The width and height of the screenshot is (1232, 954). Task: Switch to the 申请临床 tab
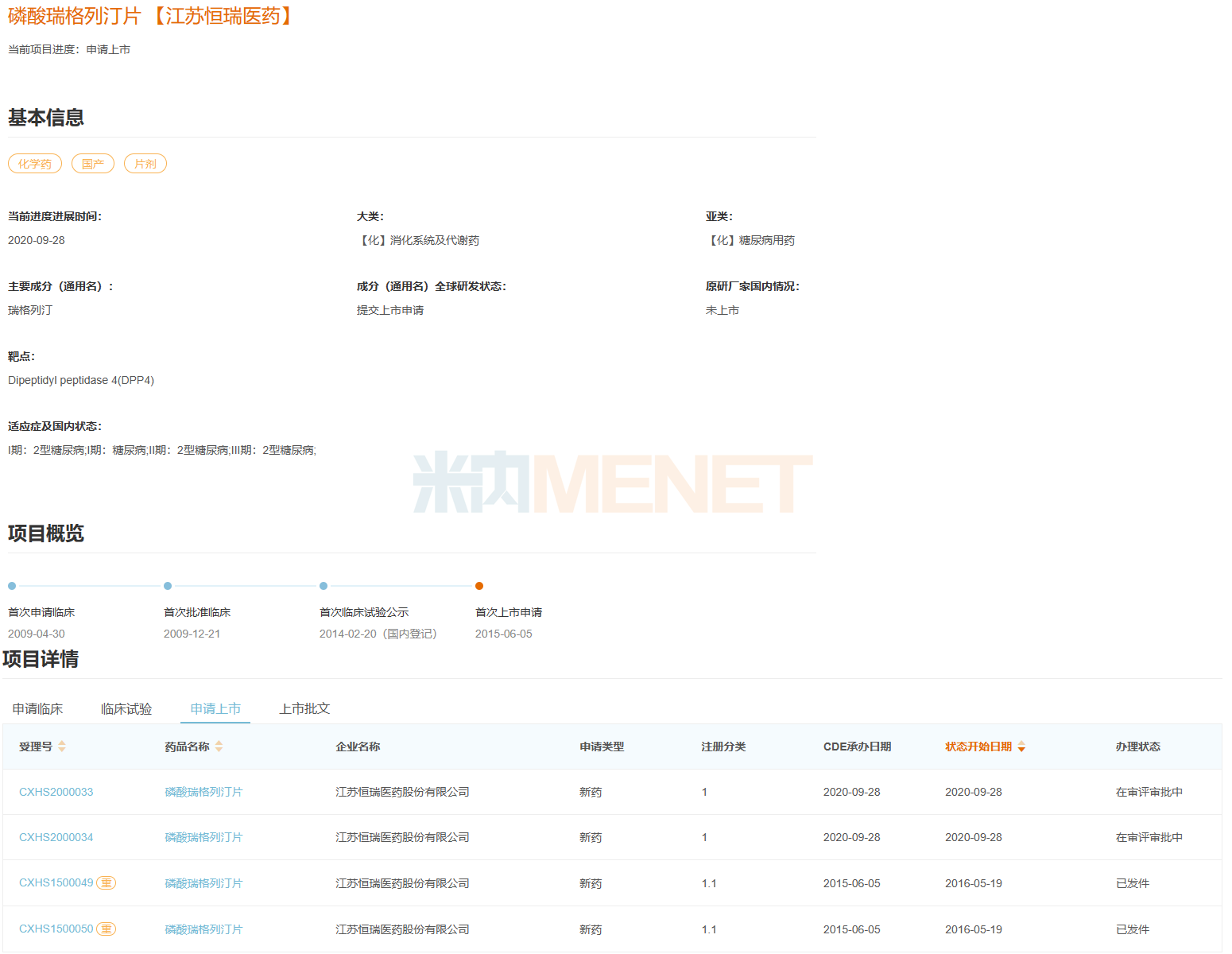coord(37,709)
